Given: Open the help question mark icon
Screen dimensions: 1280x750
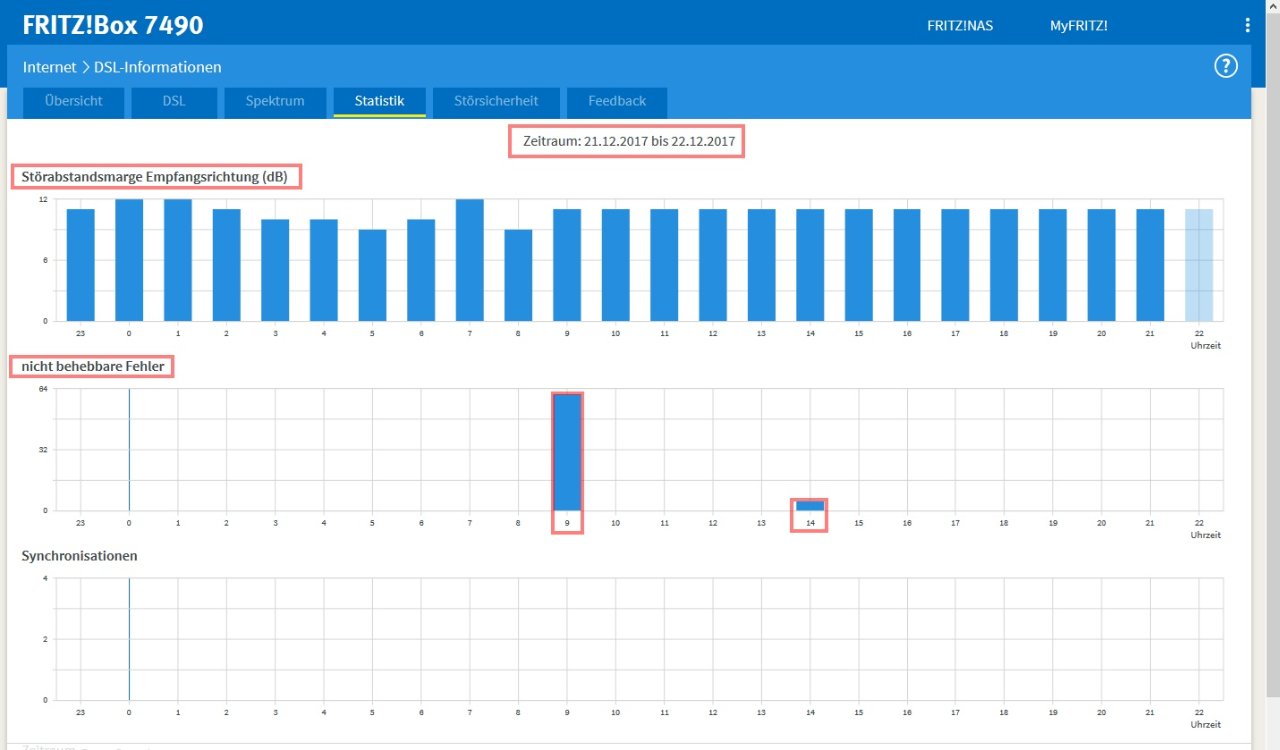Looking at the screenshot, I should point(1225,67).
